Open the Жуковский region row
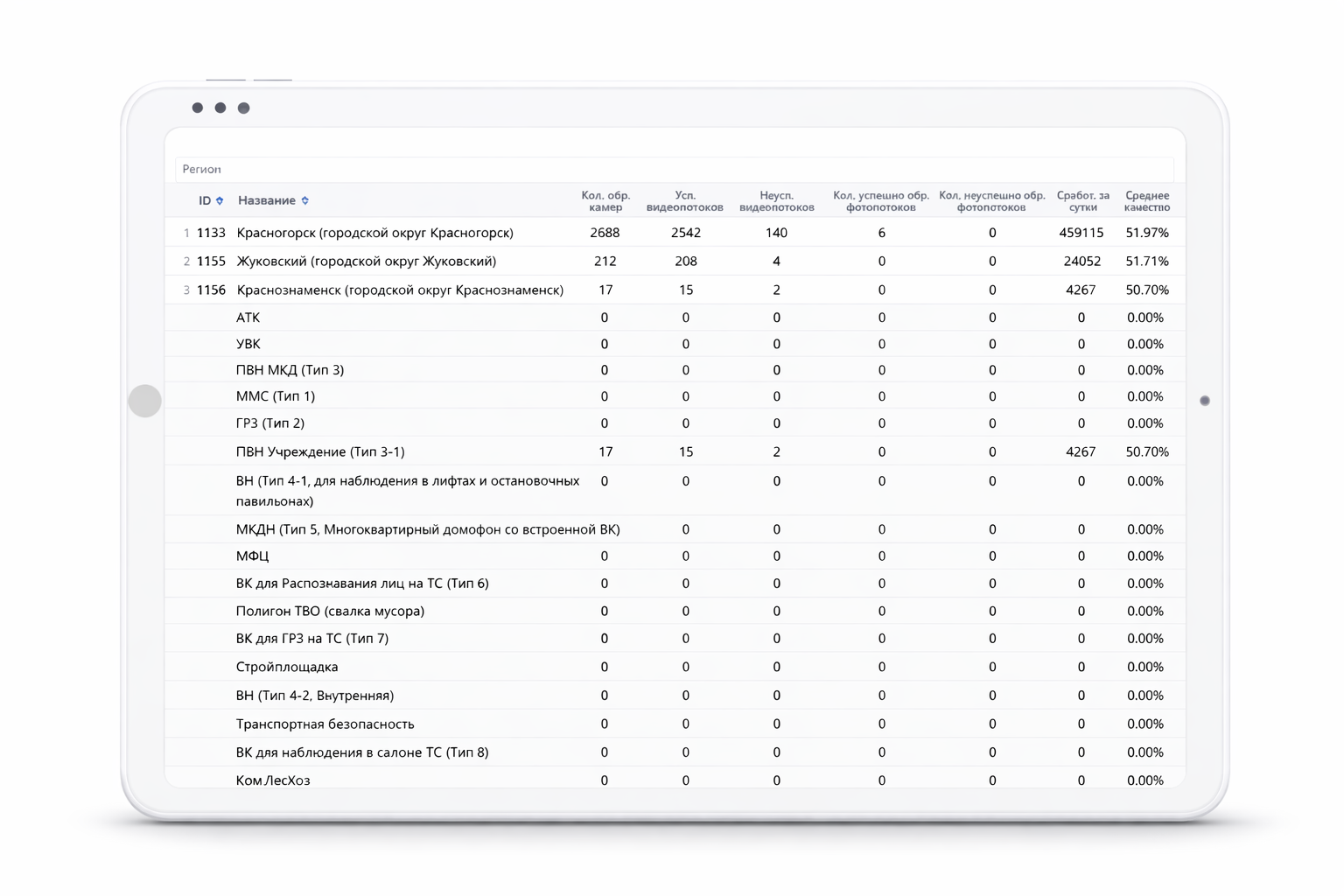The image size is (1344, 896). 366,262
